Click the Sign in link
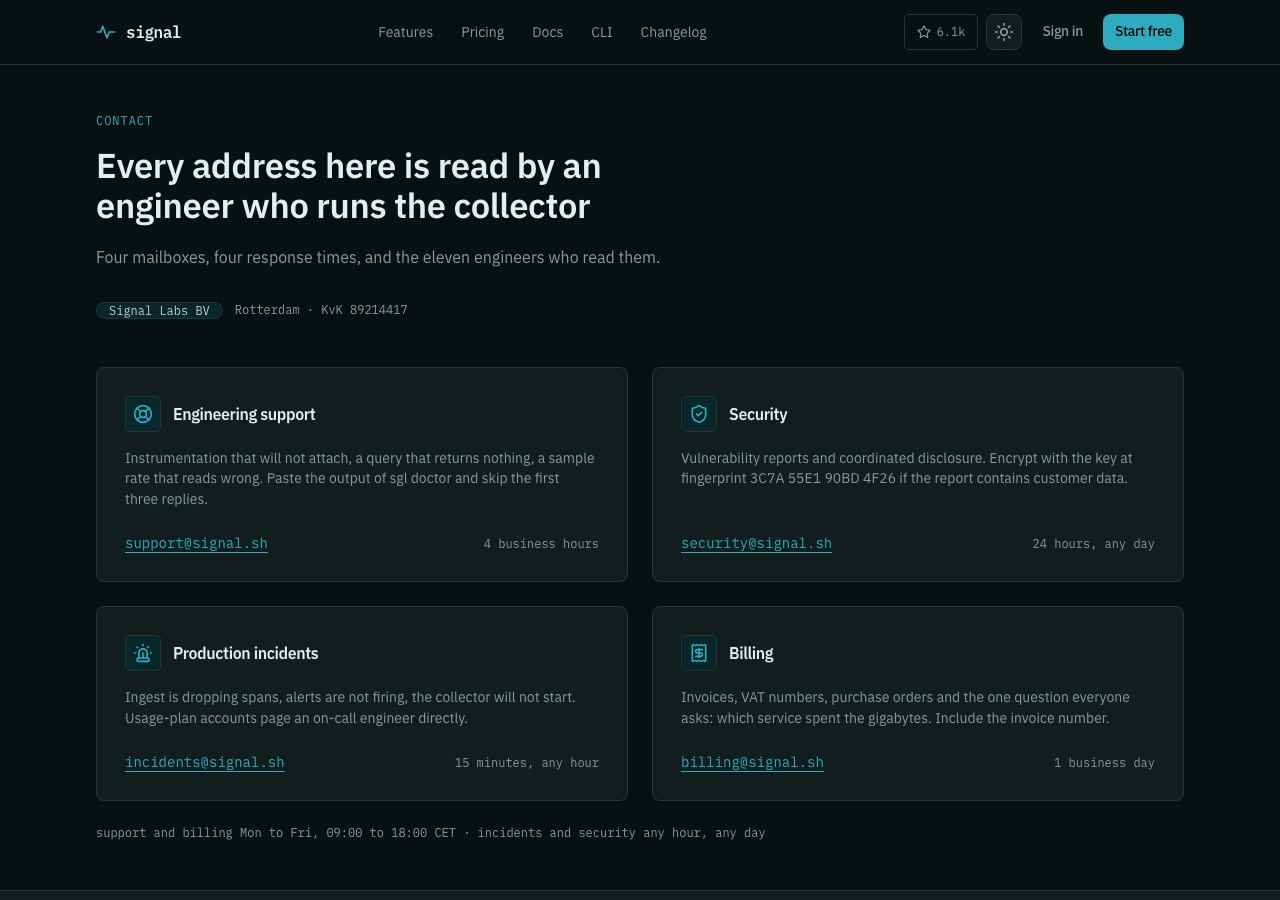Viewport: 1280px width, 900px height. (1062, 32)
